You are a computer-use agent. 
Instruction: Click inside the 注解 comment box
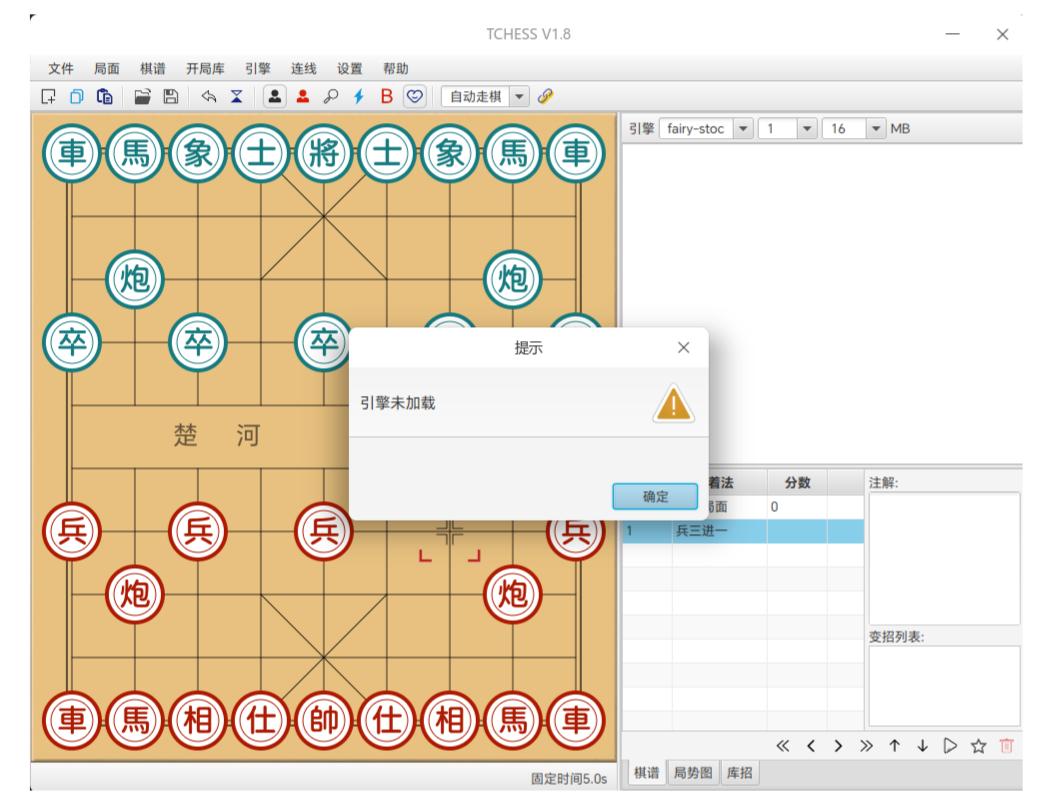(x=944, y=558)
